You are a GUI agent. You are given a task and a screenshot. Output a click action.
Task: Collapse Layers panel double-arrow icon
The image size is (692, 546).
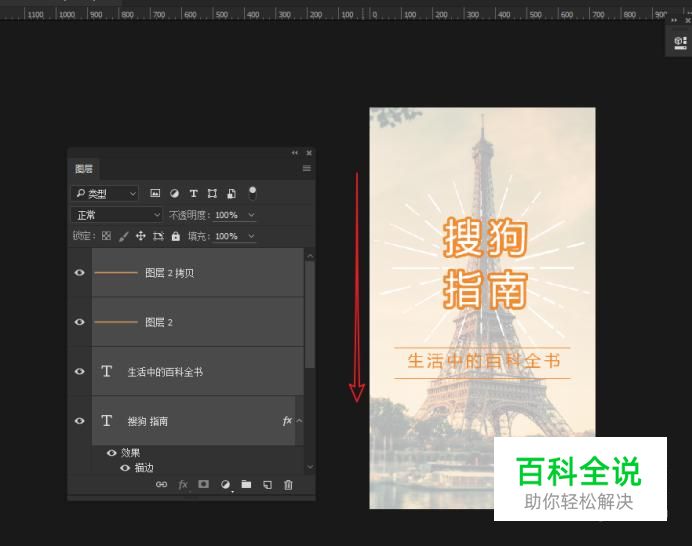294,153
